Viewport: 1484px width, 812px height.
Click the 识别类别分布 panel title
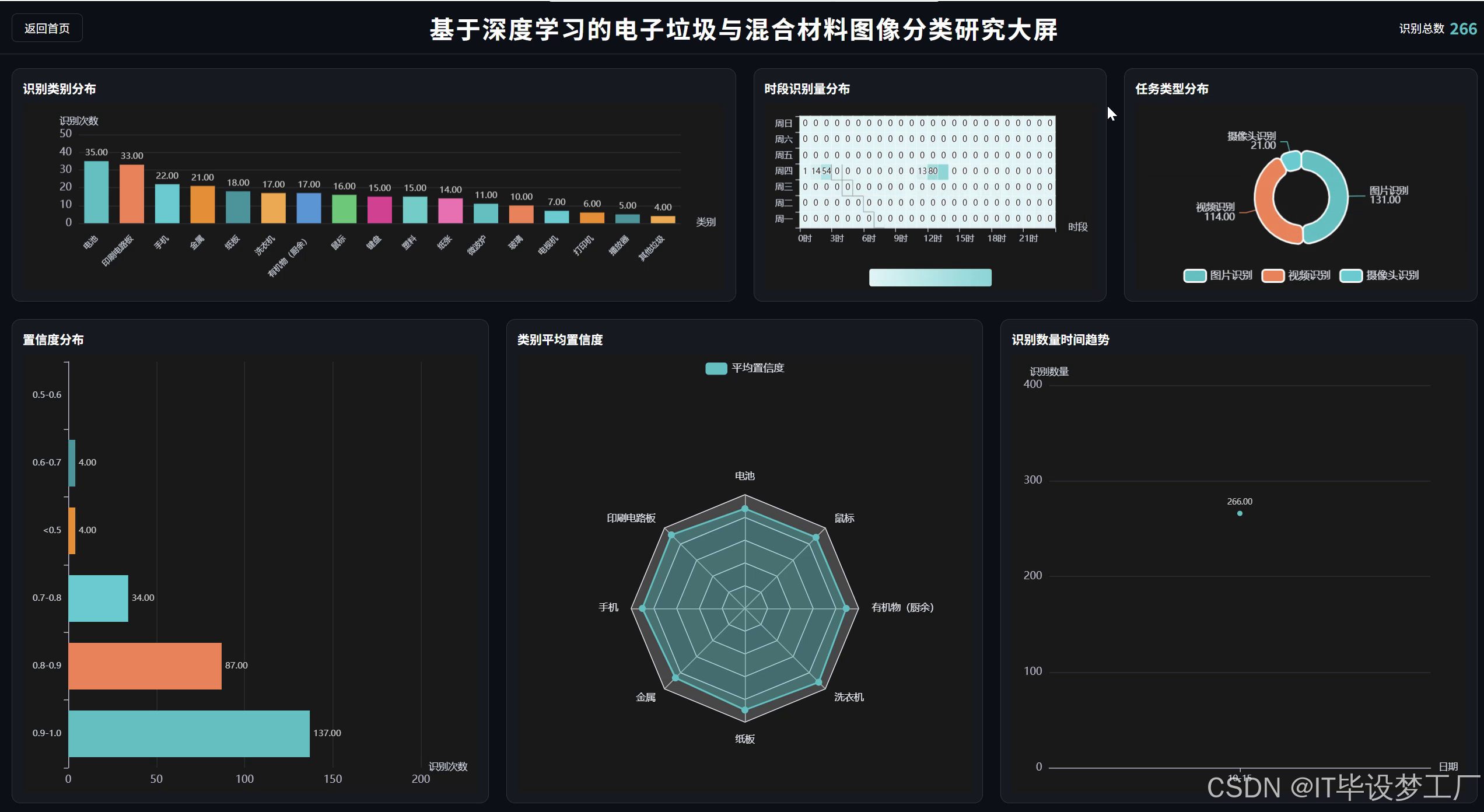60,89
